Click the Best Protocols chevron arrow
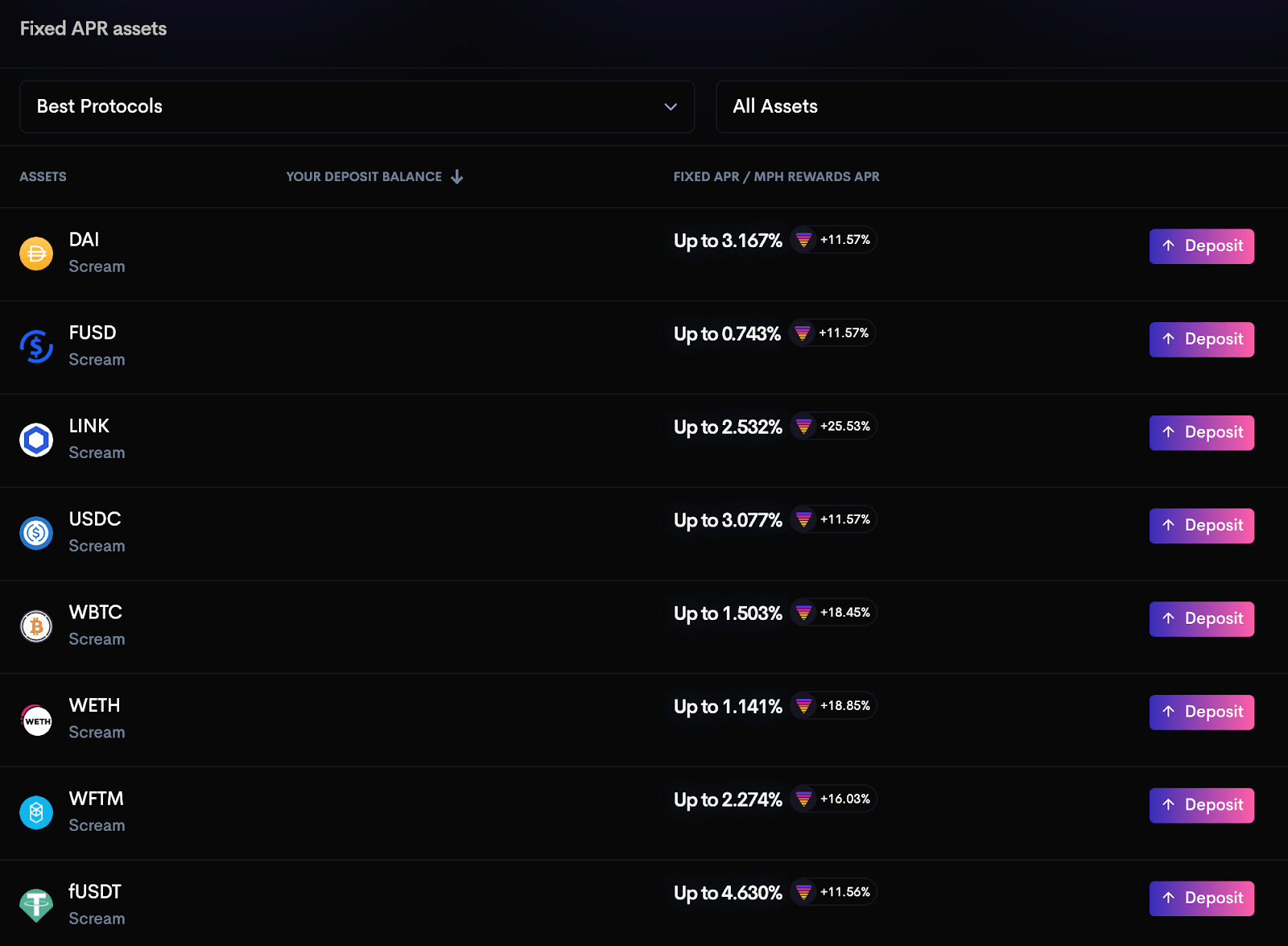Image resolution: width=1288 pixels, height=946 pixels. tap(671, 106)
